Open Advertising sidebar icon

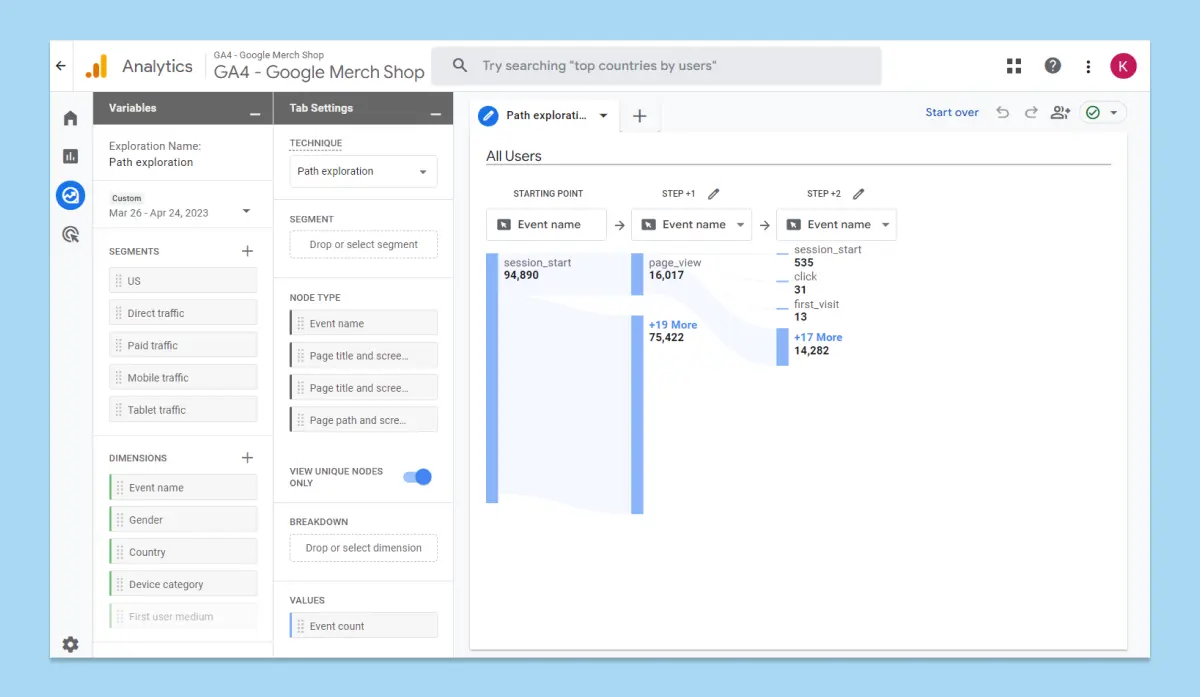[x=70, y=235]
